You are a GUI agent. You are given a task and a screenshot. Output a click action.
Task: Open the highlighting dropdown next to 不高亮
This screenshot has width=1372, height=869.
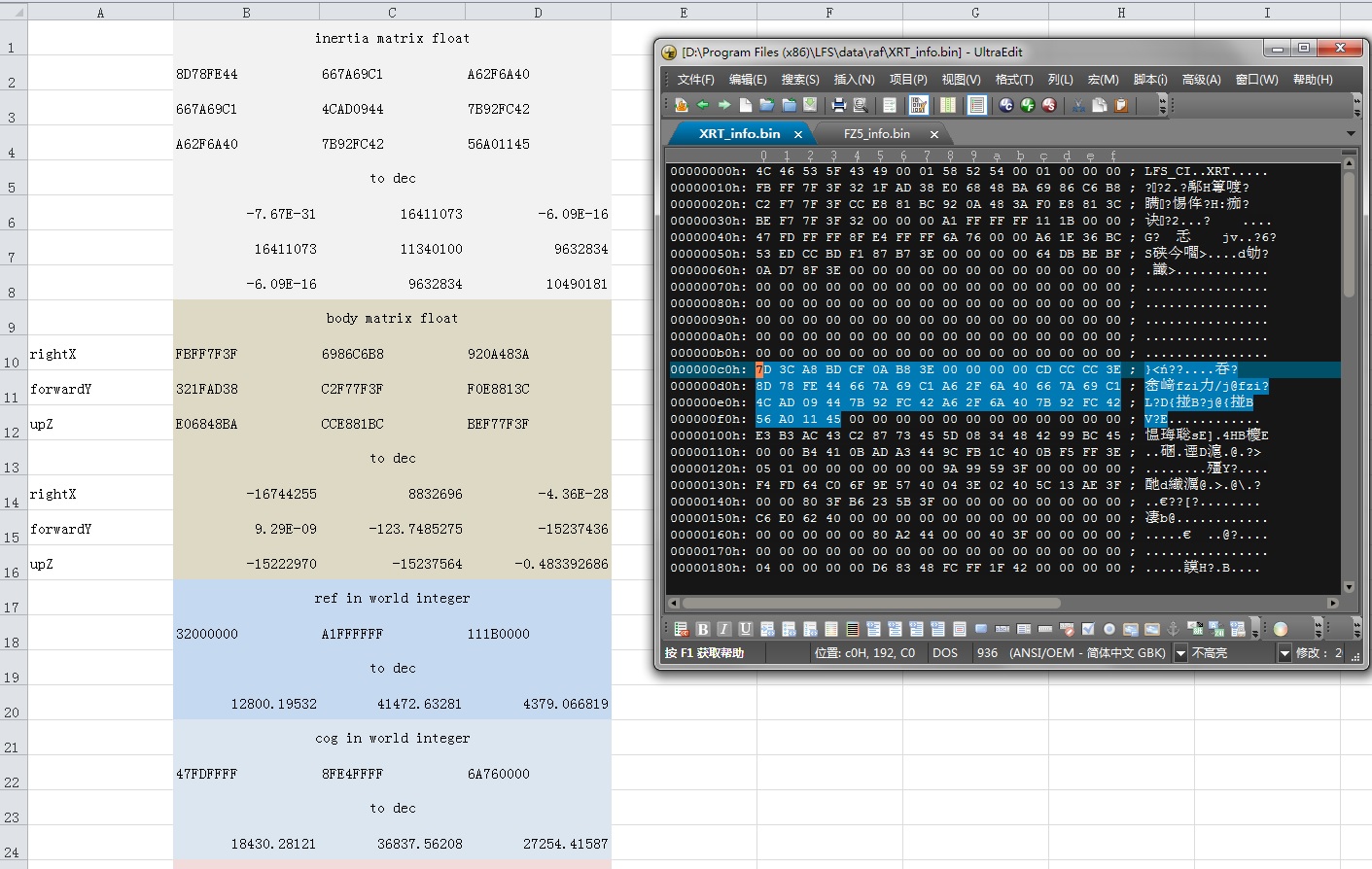(x=1284, y=653)
